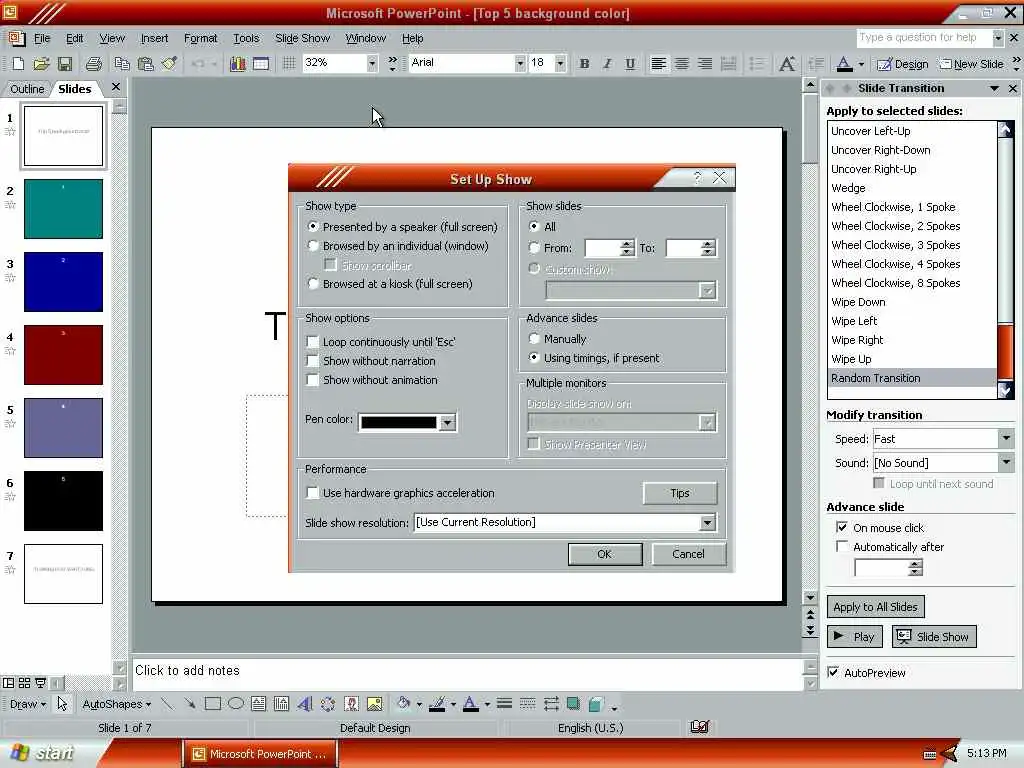1024x768 pixels.
Task: Select the teal slide 2 thumbnail
Action: click(x=63, y=209)
